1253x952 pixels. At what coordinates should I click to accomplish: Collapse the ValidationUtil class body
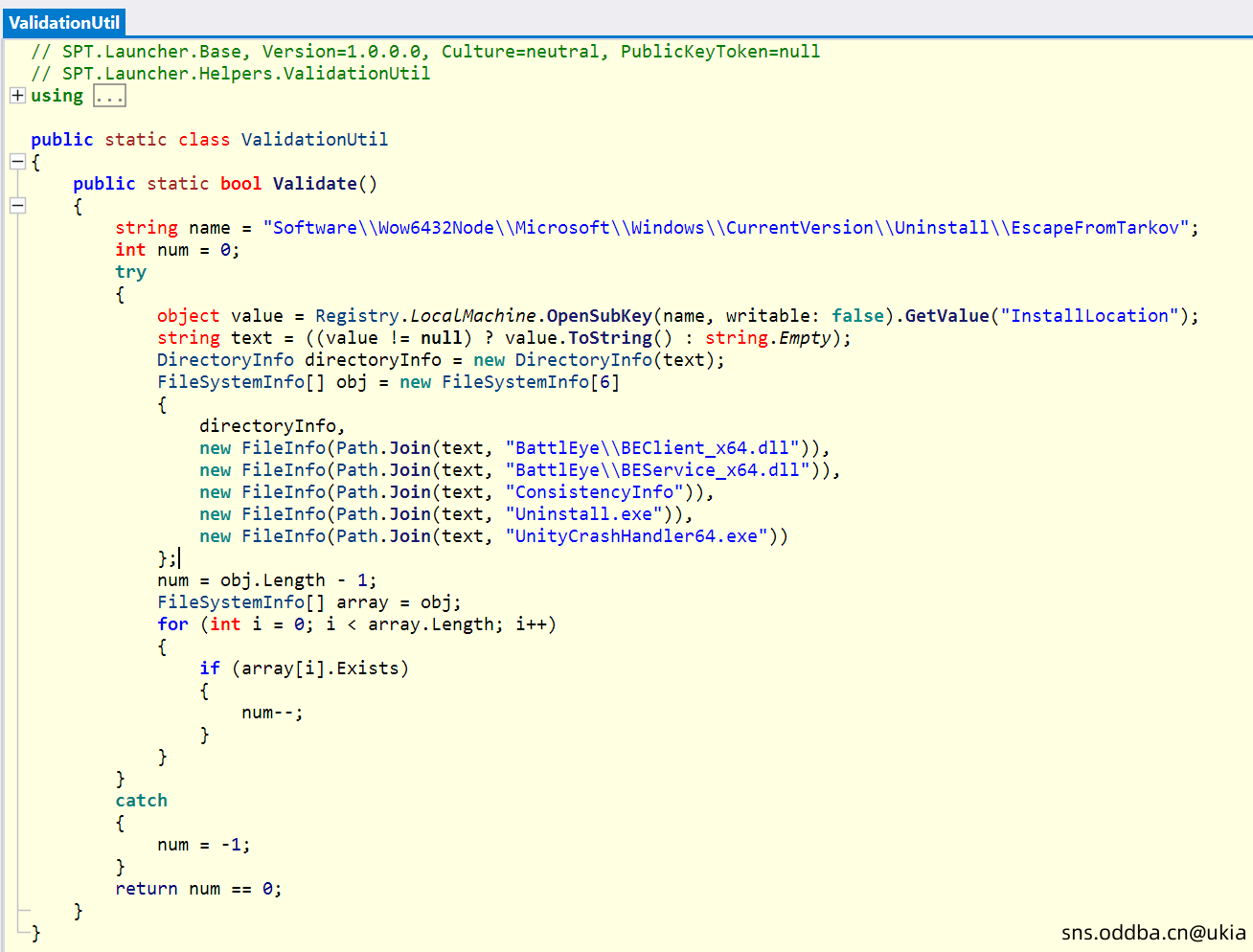(x=17, y=162)
